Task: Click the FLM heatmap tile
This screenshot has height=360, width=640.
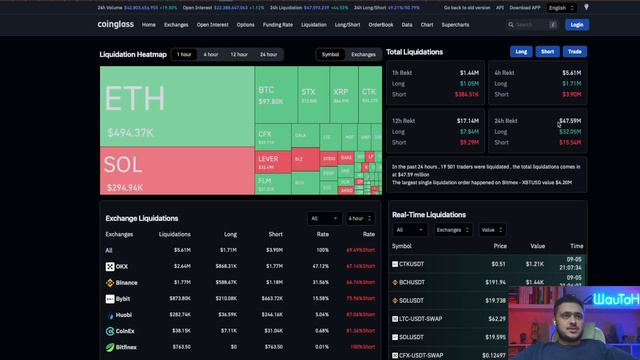Action: click(x=273, y=184)
